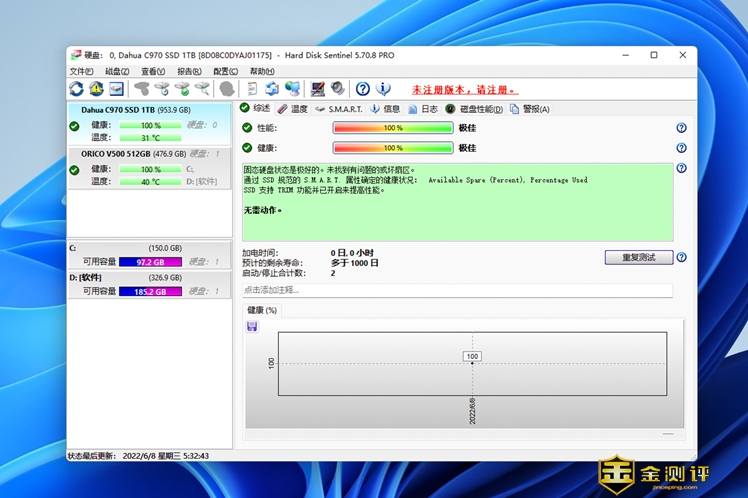
Task: Click the save floppy icon above health chart
Action: 252,326
